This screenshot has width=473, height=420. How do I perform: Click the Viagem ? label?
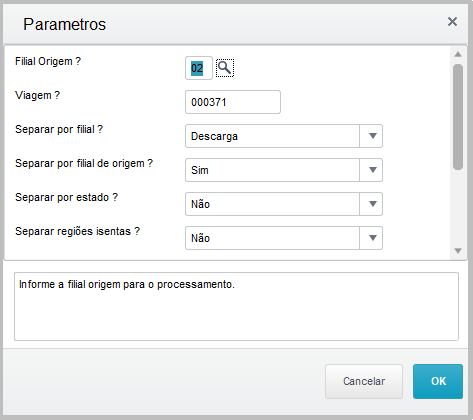(x=38, y=95)
